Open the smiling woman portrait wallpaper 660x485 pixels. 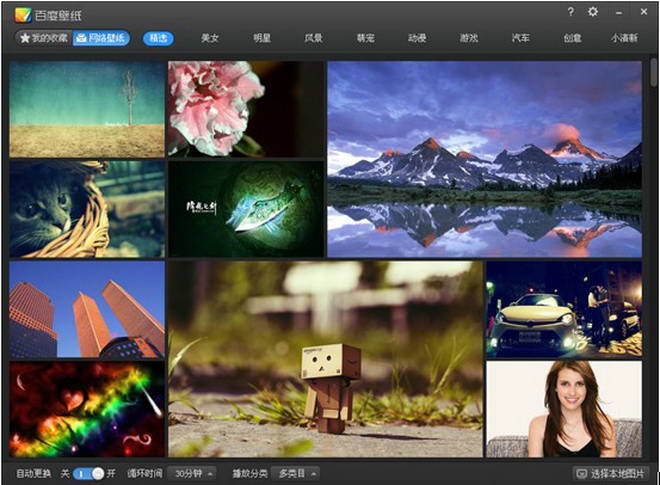(564, 409)
